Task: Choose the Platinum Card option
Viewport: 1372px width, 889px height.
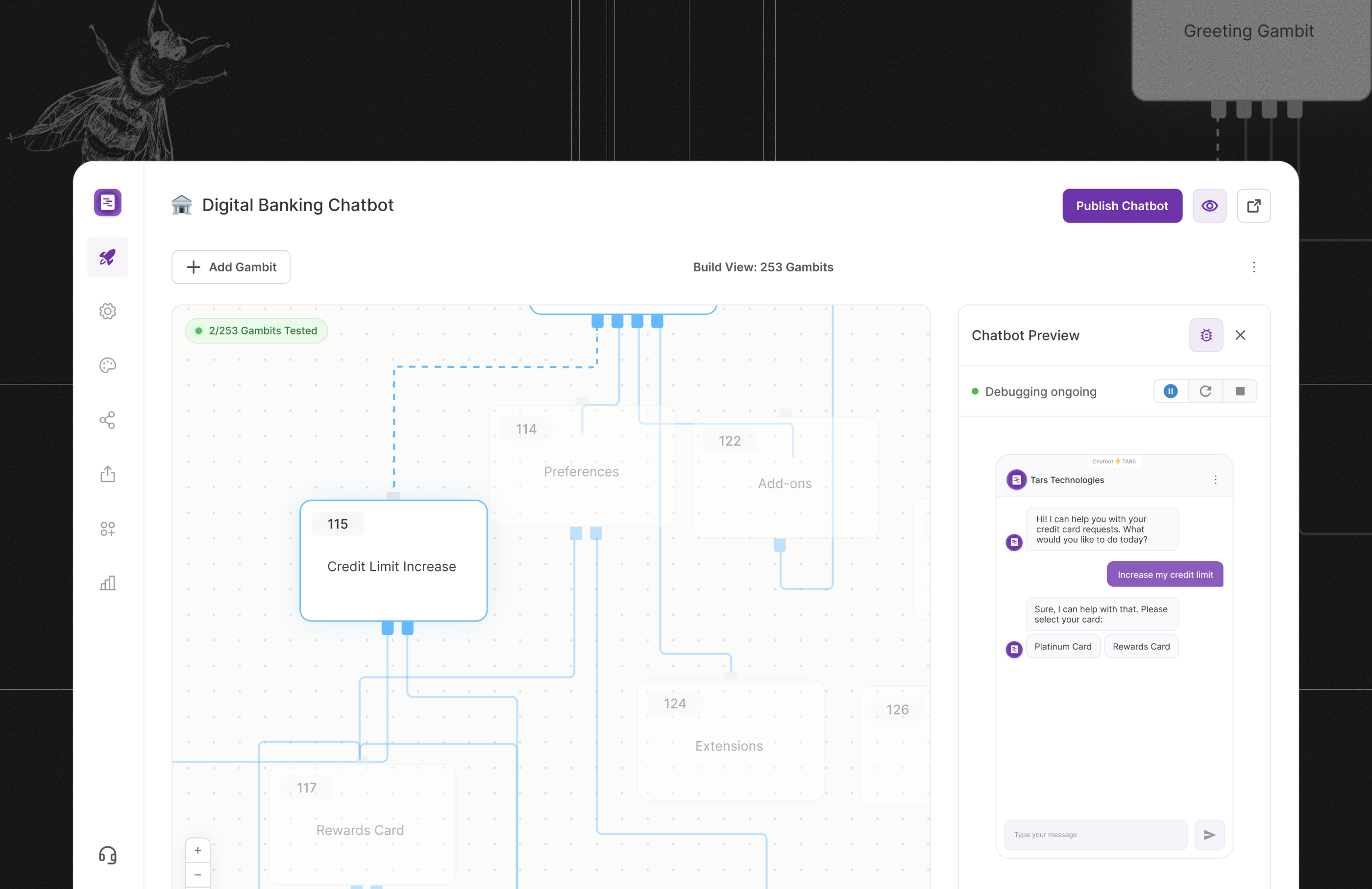Action: (x=1062, y=647)
